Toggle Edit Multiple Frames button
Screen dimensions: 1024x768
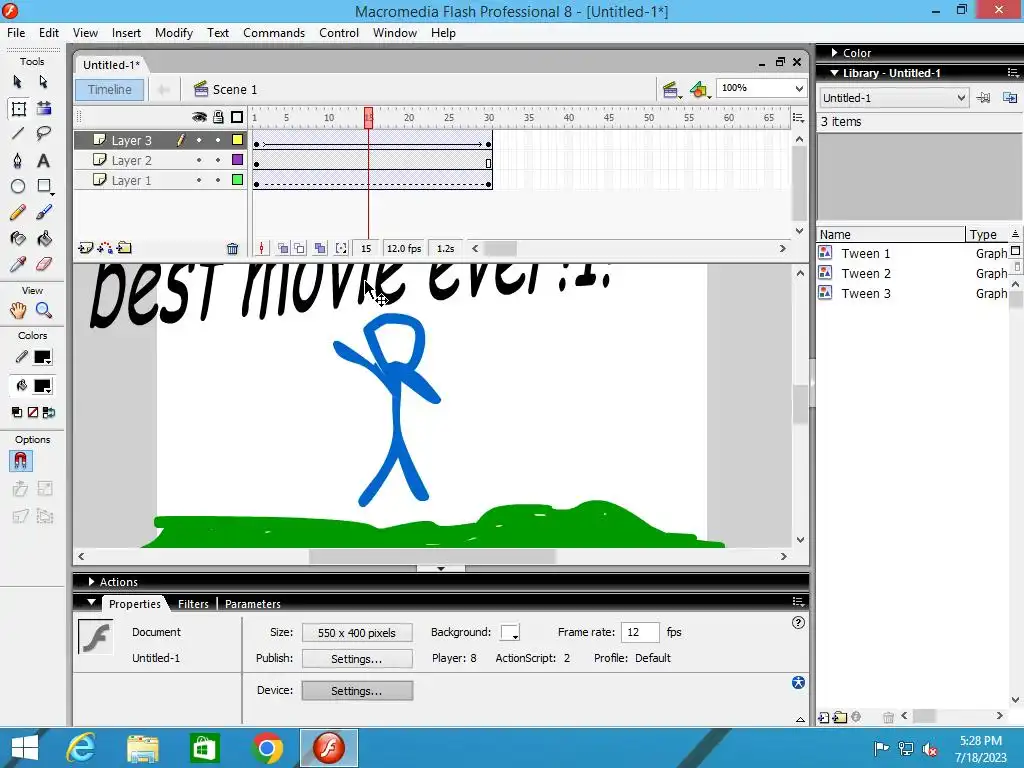click(x=320, y=248)
